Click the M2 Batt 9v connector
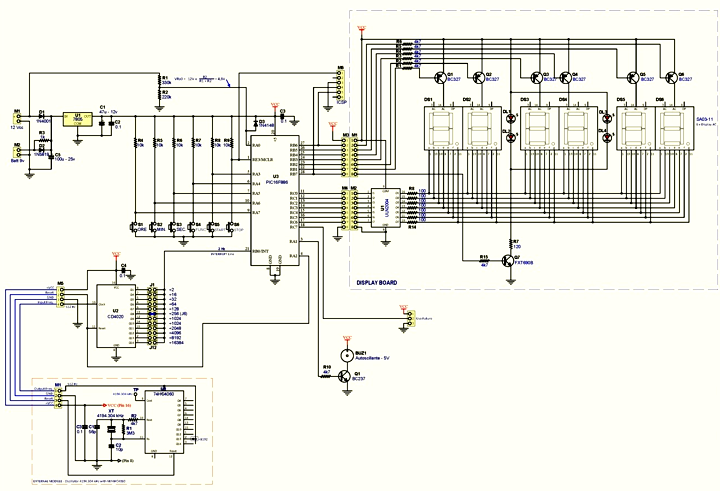720x491 pixels. click(x=18, y=153)
